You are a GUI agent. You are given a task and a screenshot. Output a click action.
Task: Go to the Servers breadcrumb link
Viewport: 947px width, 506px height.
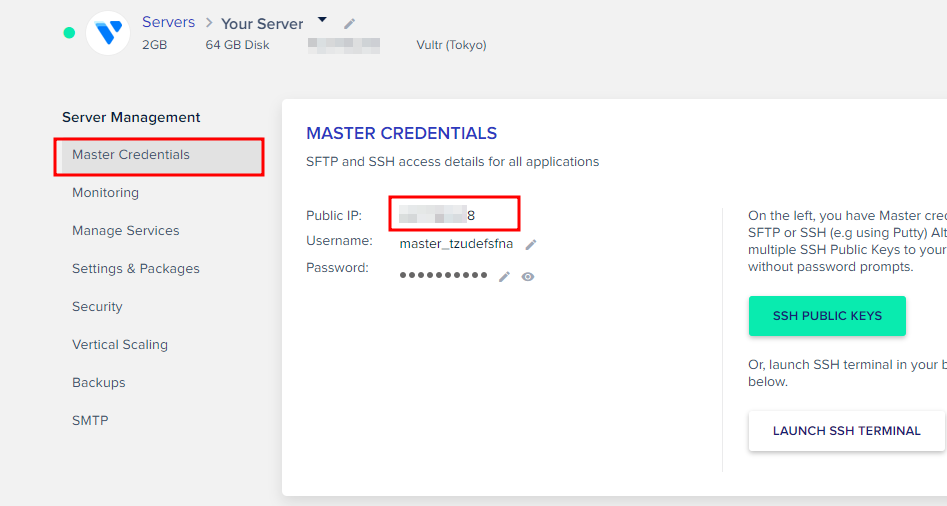[x=169, y=22]
